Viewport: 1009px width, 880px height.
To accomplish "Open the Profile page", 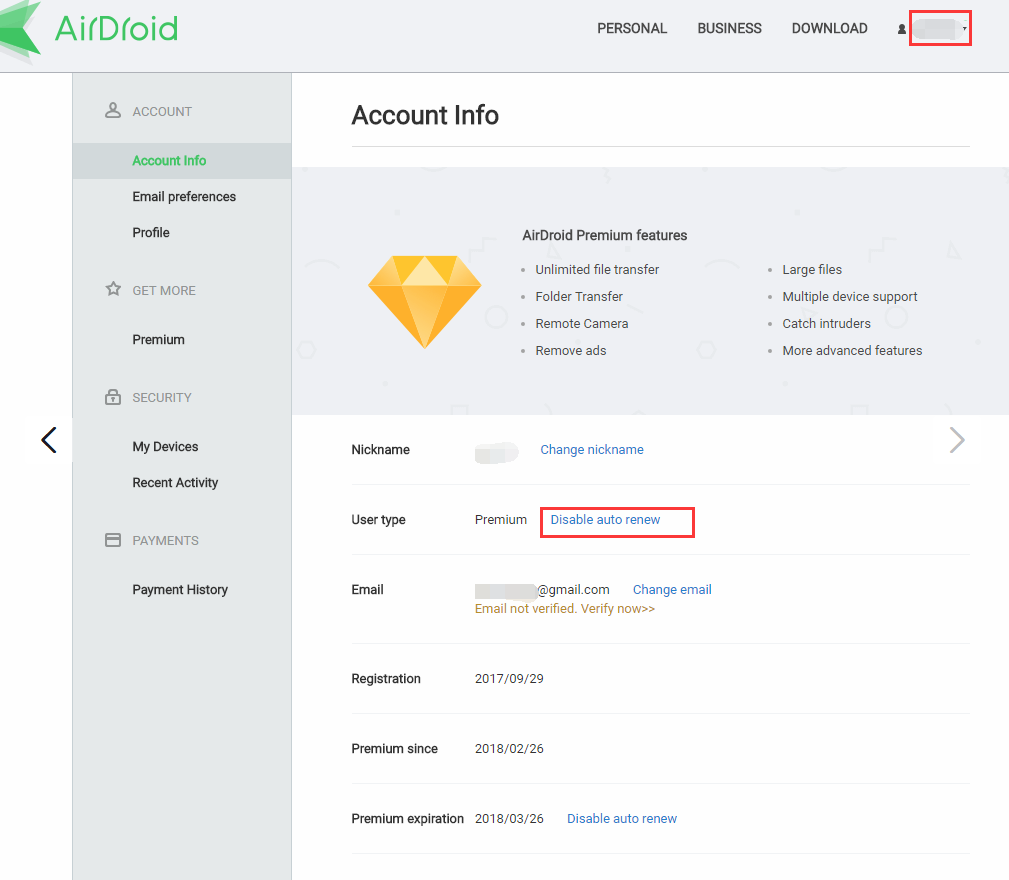I will point(151,232).
